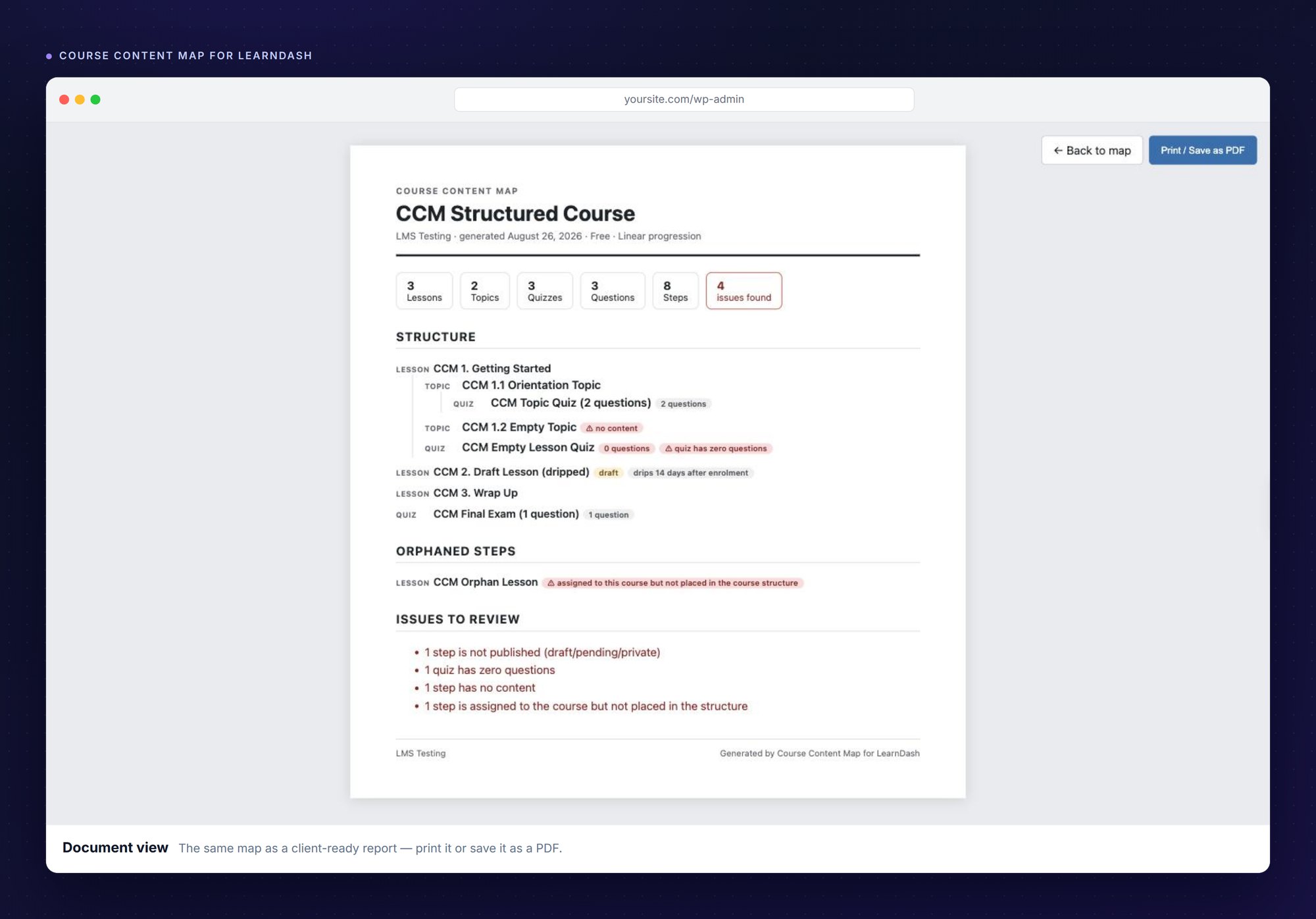Click the 2 questions badge
The image size is (1316, 919).
click(x=683, y=404)
